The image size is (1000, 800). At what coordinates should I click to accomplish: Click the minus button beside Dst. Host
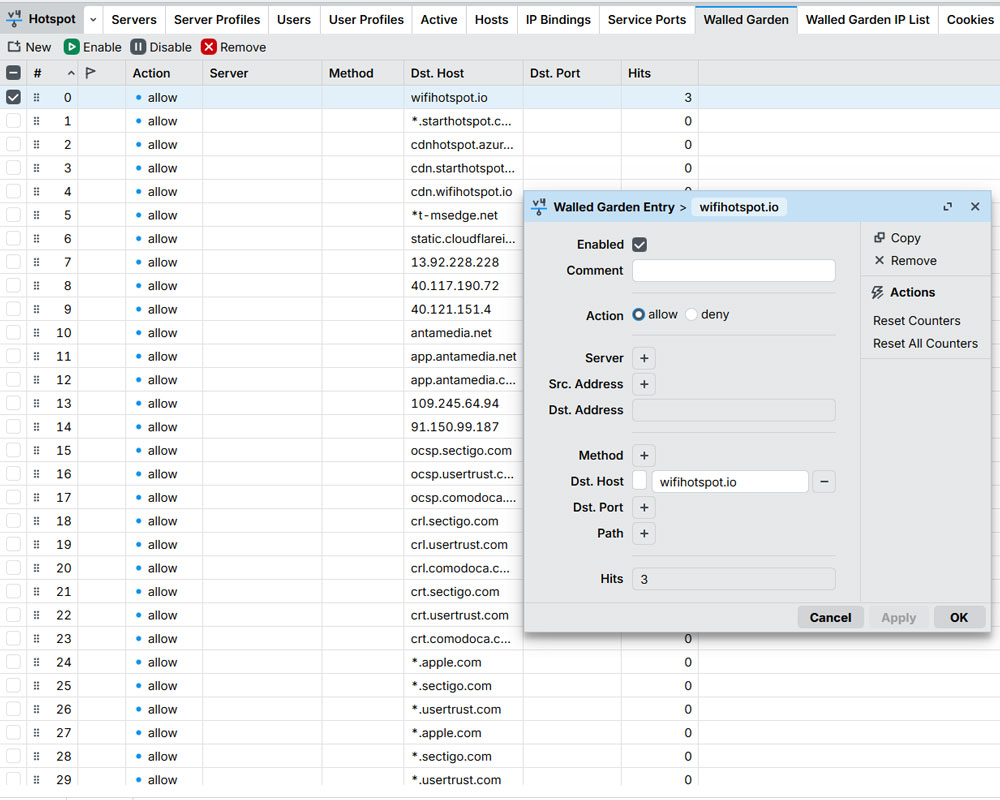[824, 482]
